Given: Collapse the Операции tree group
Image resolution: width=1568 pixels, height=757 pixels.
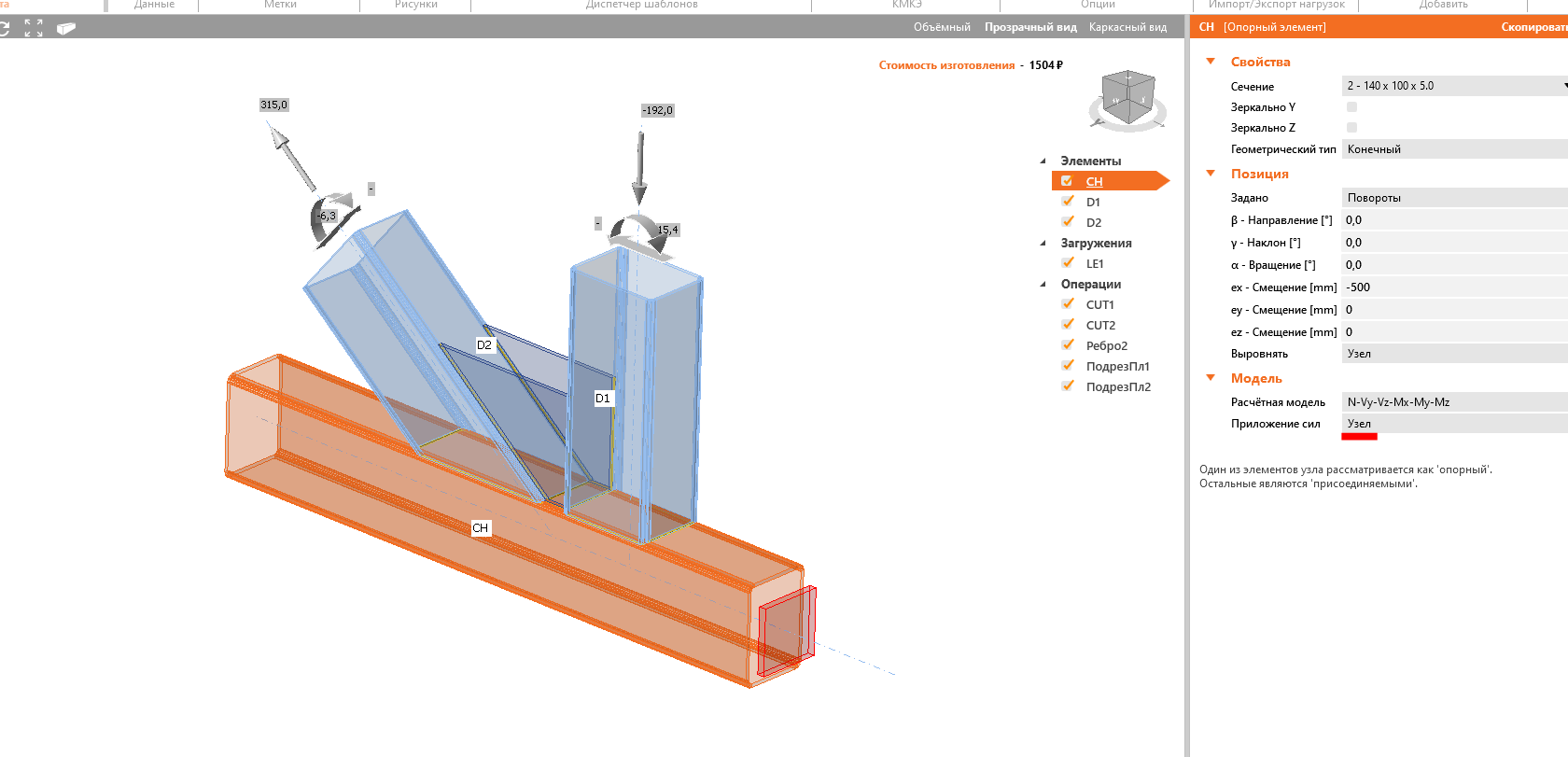Looking at the screenshot, I should [1043, 285].
